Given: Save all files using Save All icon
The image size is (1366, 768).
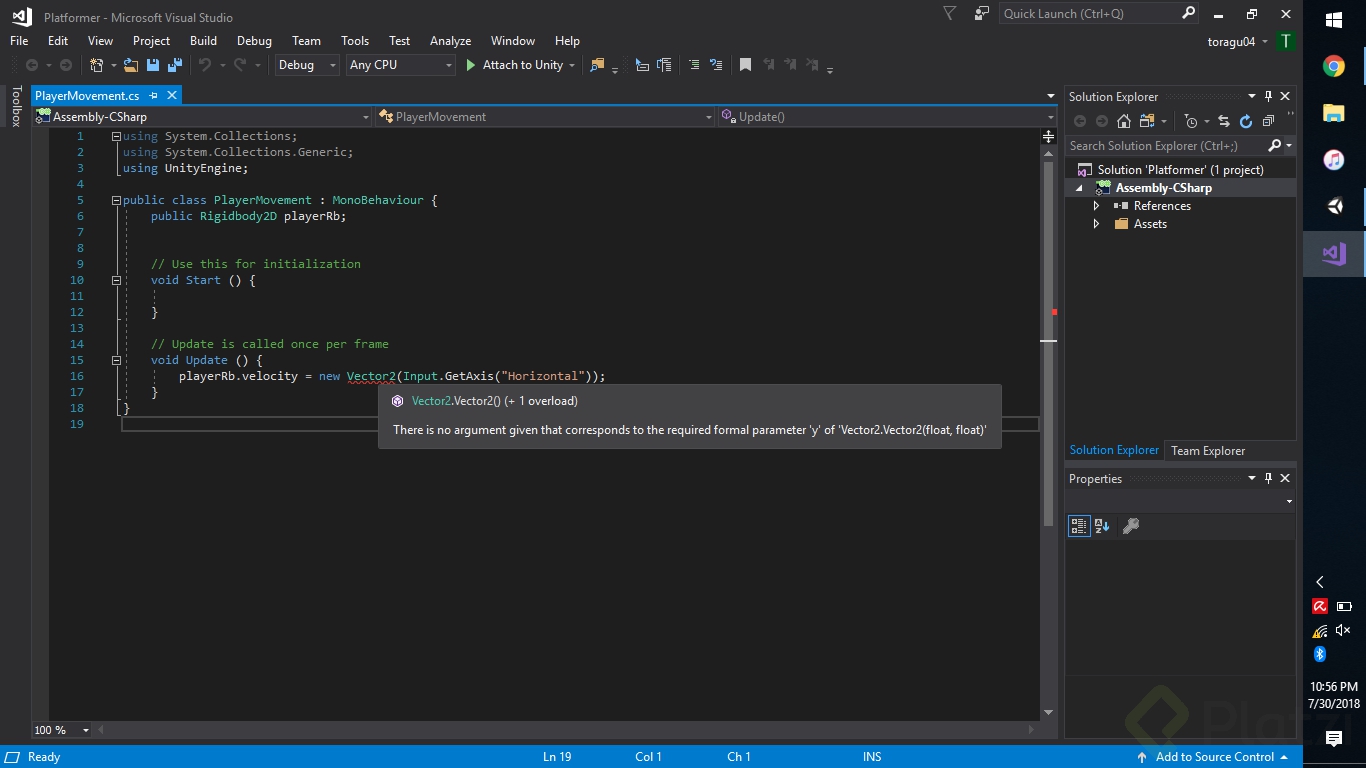Looking at the screenshot, I should 175,65.
